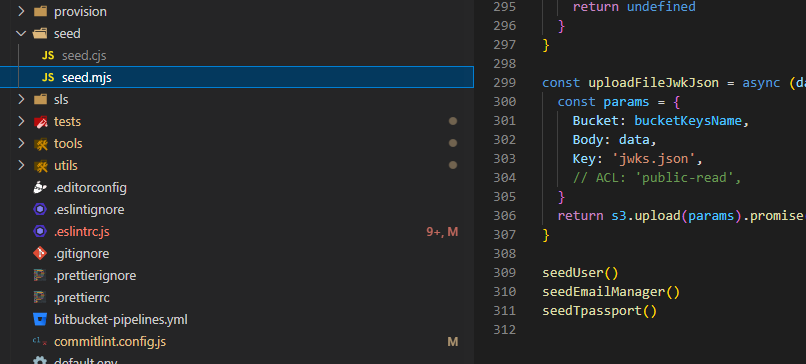Viewport: 806px width, 364px height.
Task: Click the return undefined statement
Action: click(634, 7)
